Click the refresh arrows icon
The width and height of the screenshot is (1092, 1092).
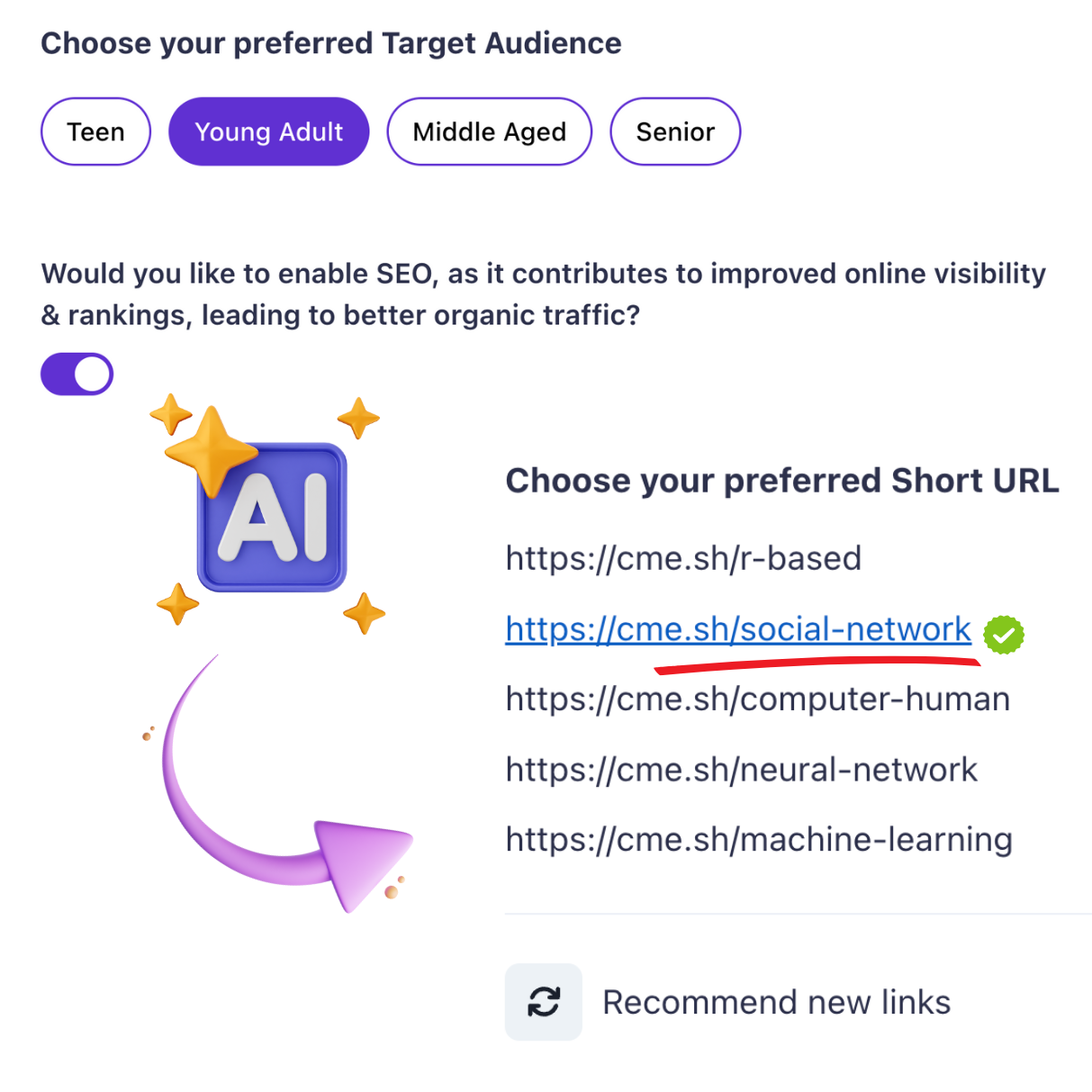544,1002
